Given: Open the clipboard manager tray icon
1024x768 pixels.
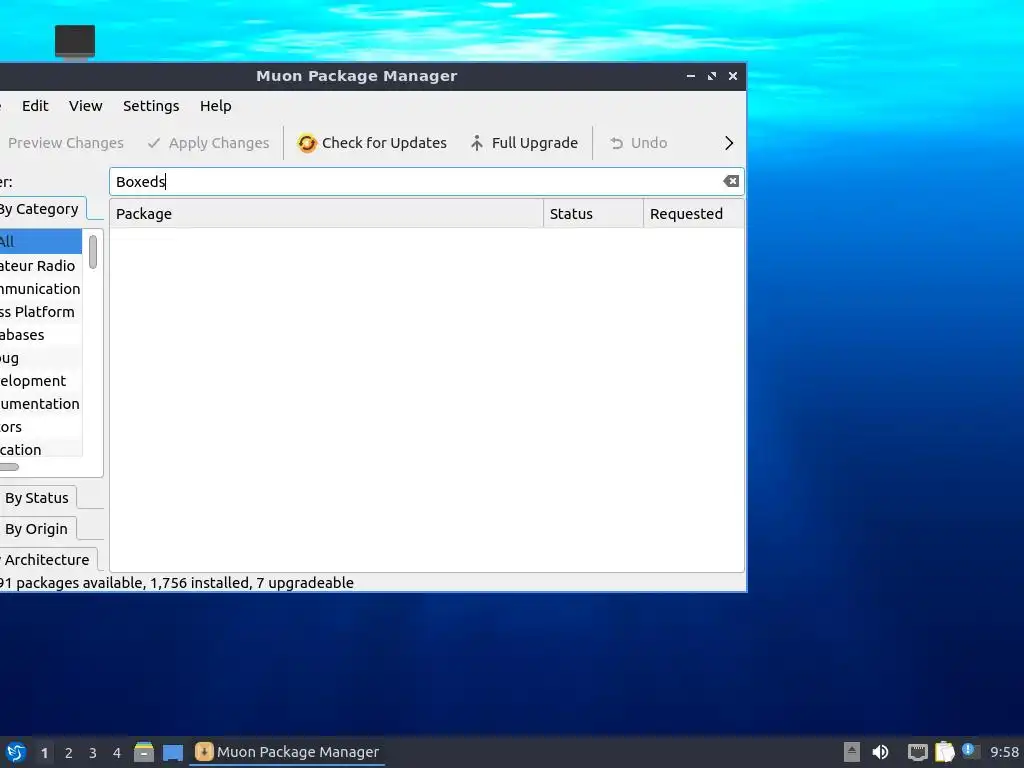Looking at the screenshot, I should click(944, 752).
